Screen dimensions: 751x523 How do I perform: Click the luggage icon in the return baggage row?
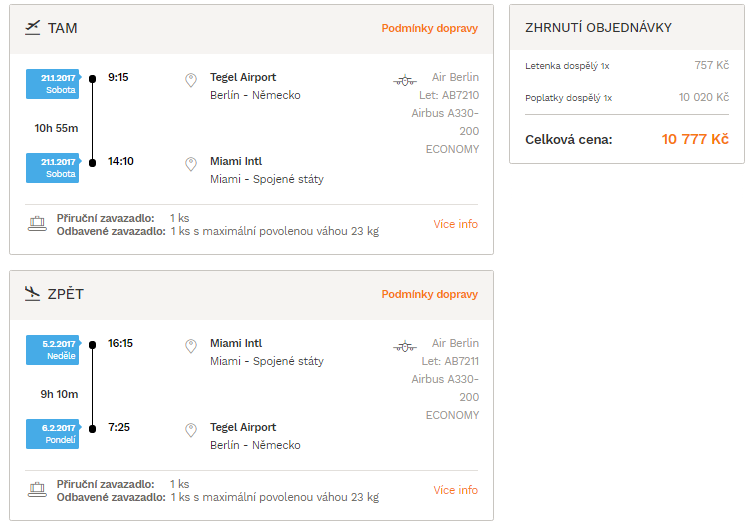click(x=37, y=489)
